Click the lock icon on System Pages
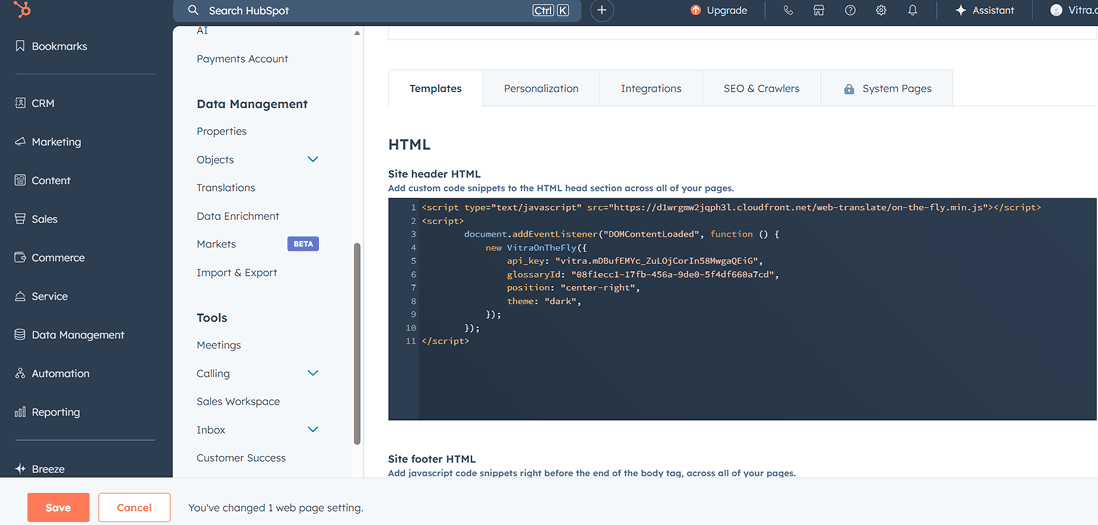1098x525 pixels. click(849, 89)
